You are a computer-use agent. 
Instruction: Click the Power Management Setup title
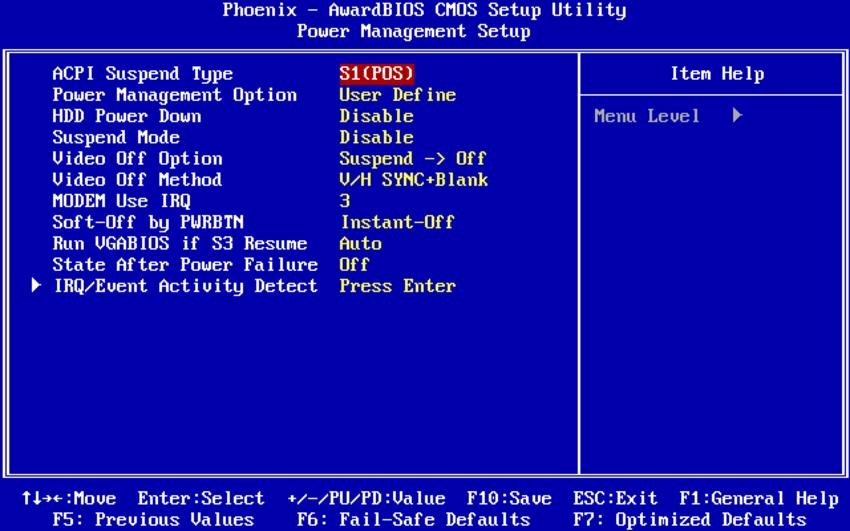(x=414, y=31)
